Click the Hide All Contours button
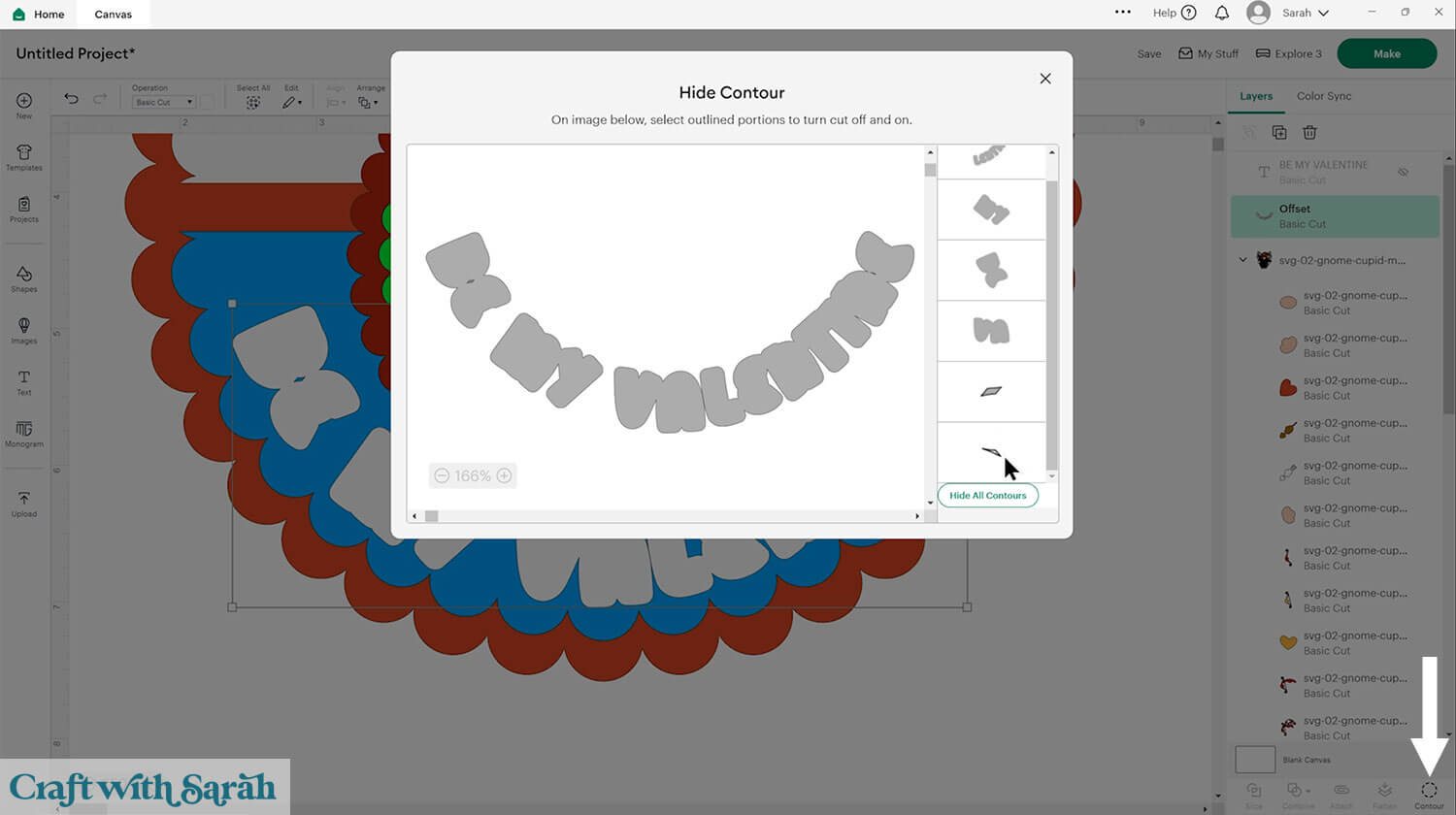Screen dimensions: 1456x815 988,495
